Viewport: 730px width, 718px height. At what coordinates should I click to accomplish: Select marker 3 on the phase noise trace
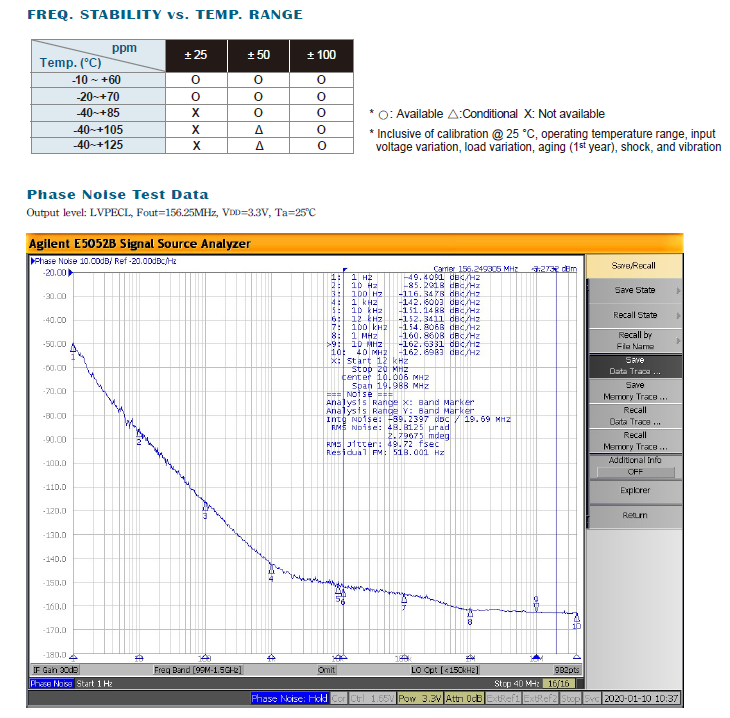[205, 506]
